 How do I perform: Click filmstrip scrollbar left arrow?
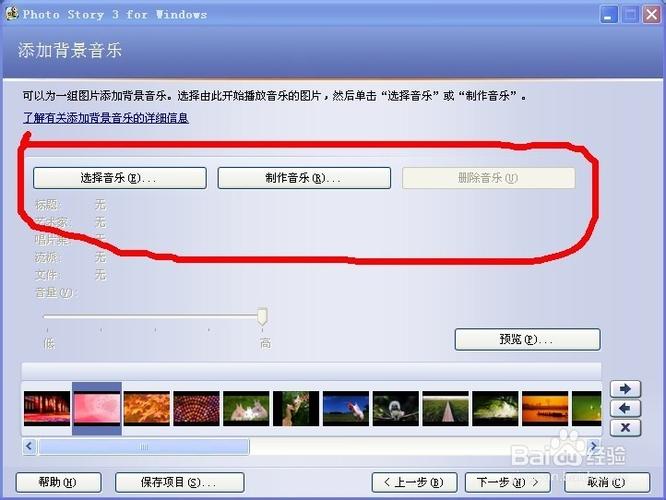click(x=29, y=447)
